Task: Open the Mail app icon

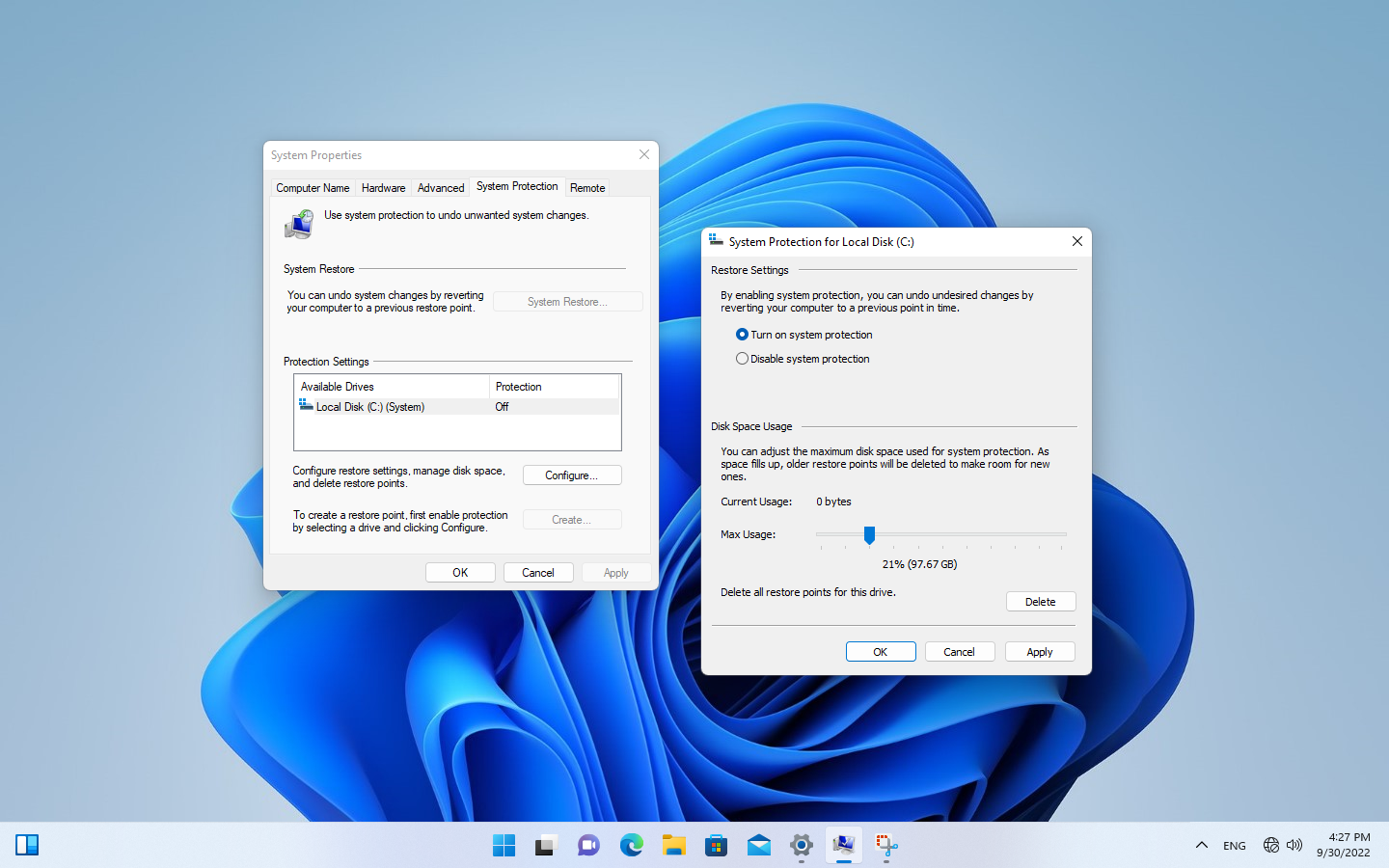Action: 758,846
